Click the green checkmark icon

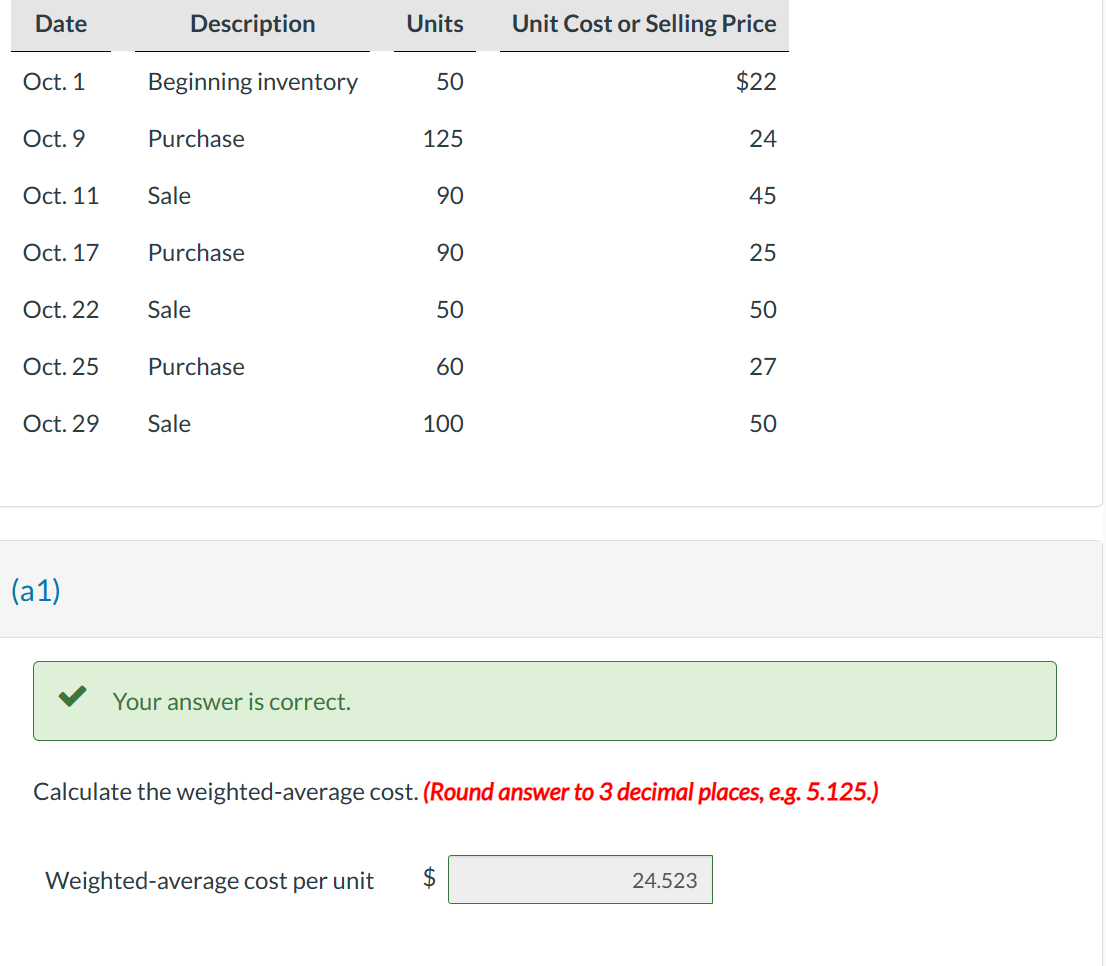click(x=70, y=697)
